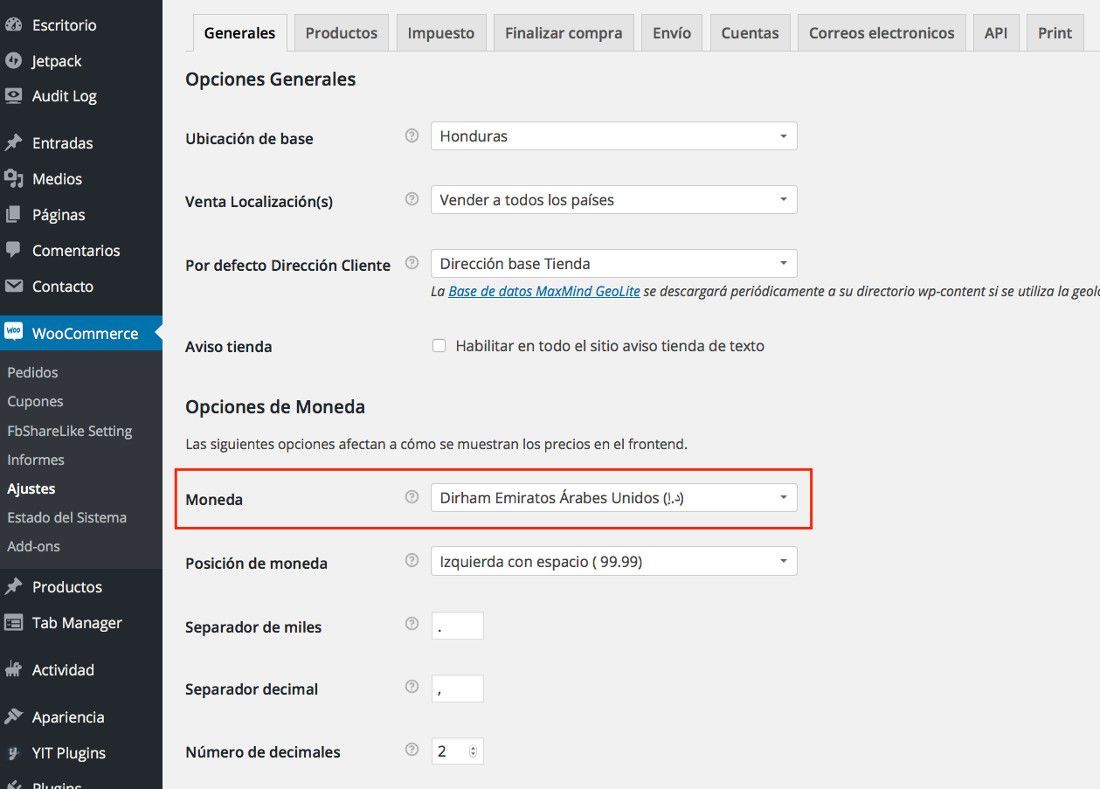Open the Vender a todos los países dropdown
The height and width of the screenshot is (789, 1100).
click(x=614, y=200)
